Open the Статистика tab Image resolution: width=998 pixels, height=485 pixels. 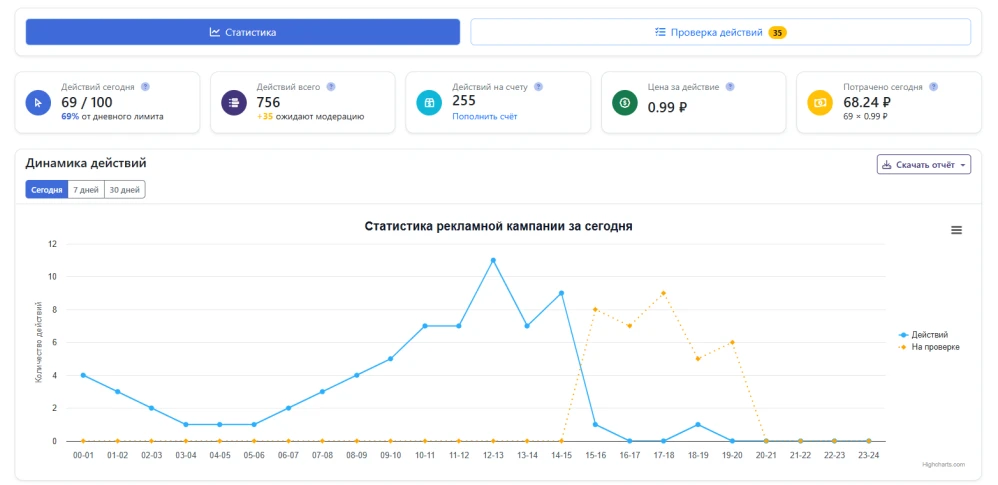pyautogui.click(x=242, y=32)
